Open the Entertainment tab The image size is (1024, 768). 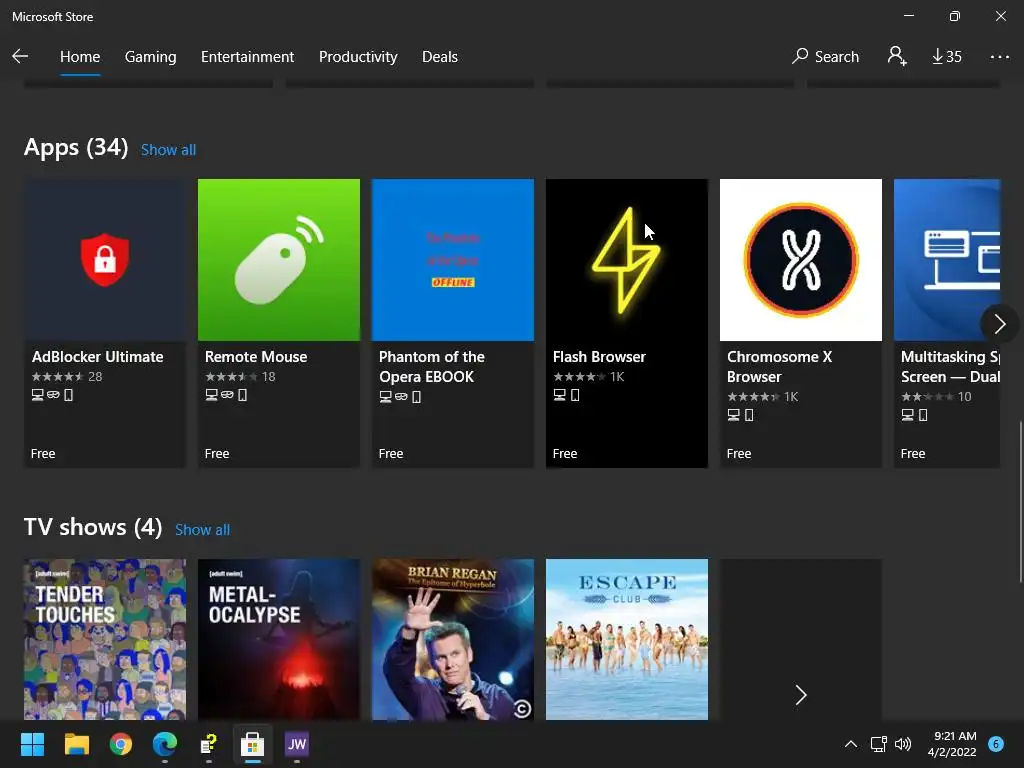click(248, 57)
